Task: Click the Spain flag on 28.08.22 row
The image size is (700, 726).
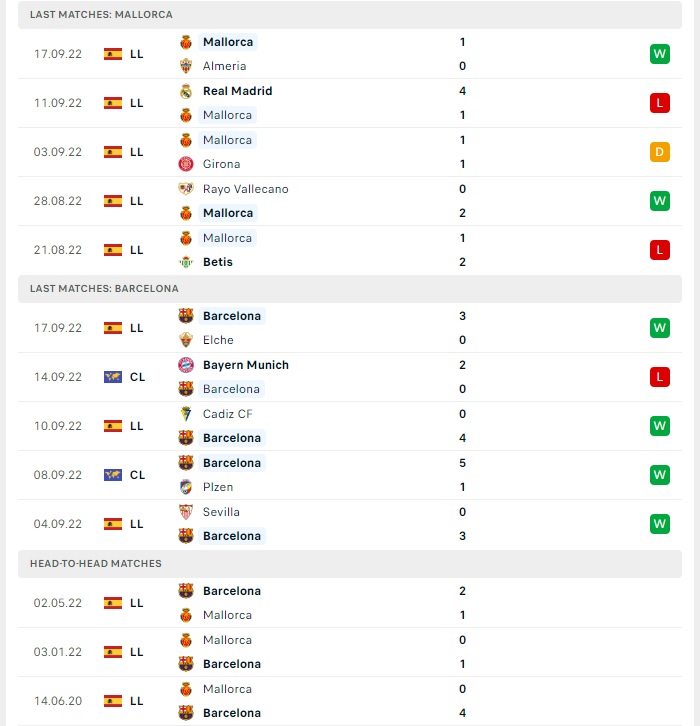Action: 113,201
